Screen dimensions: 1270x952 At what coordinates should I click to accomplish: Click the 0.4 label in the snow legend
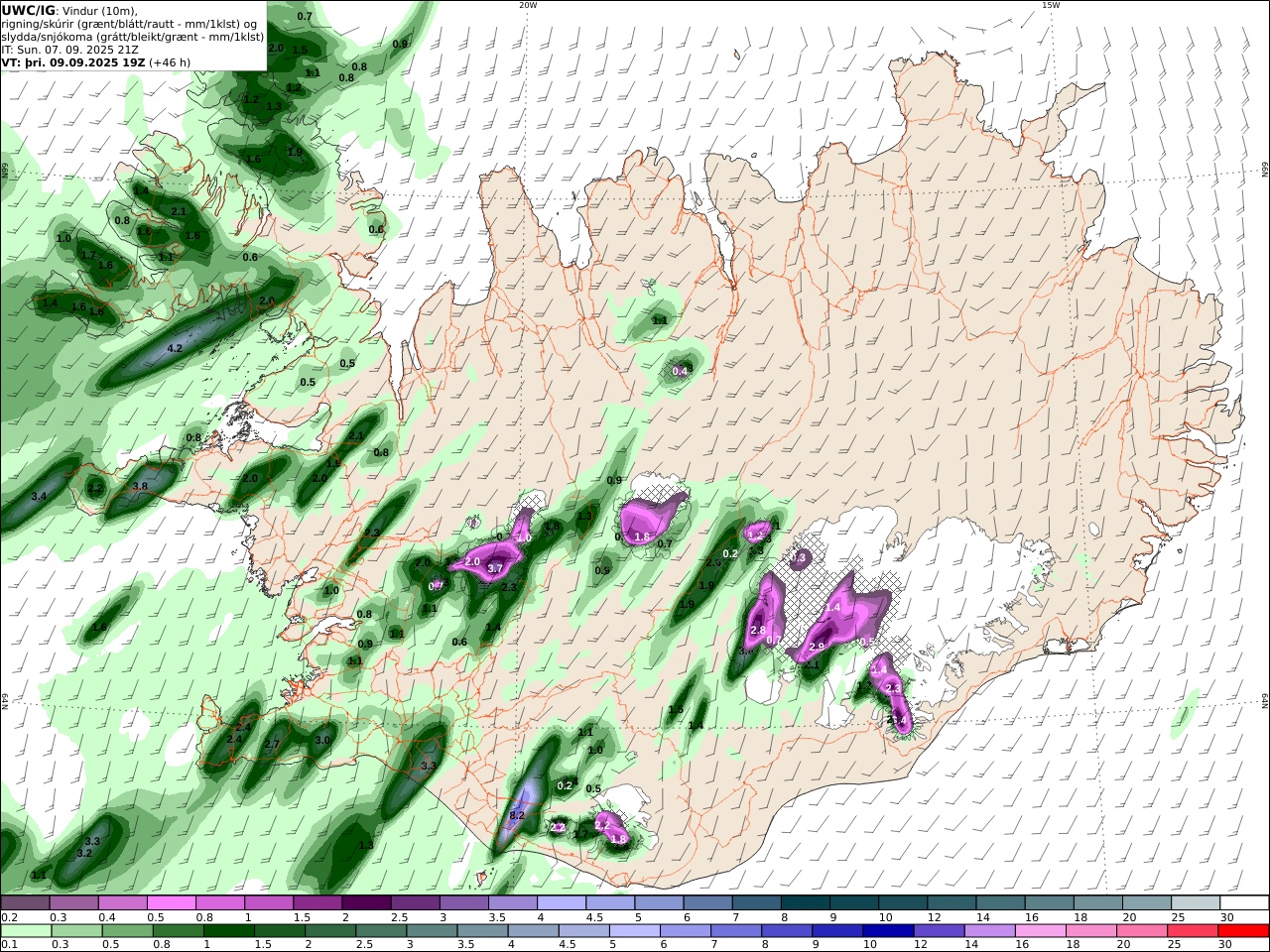point(107,917)
